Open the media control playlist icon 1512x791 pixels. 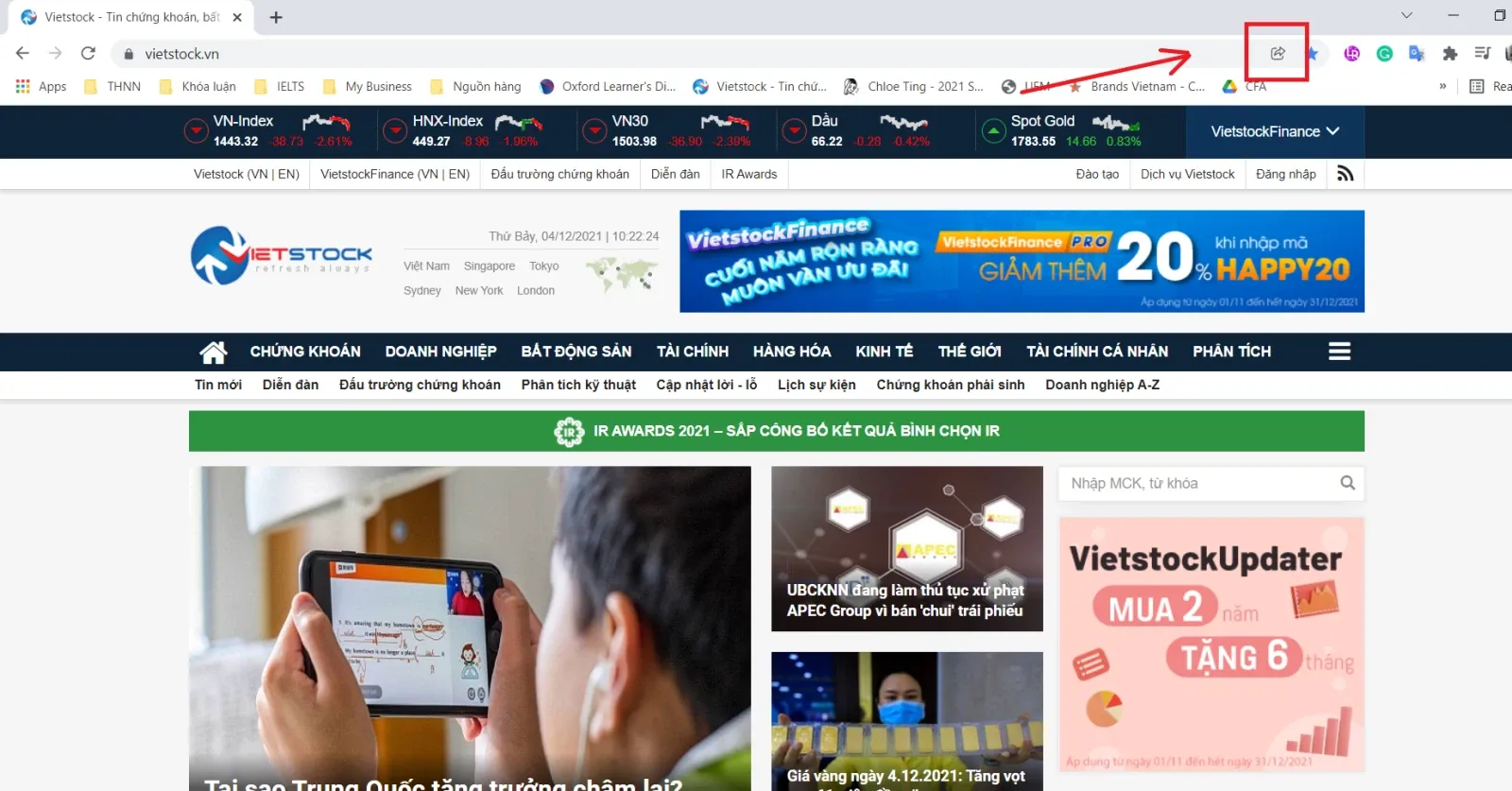pyautogui.click(x=1482, y=54)
